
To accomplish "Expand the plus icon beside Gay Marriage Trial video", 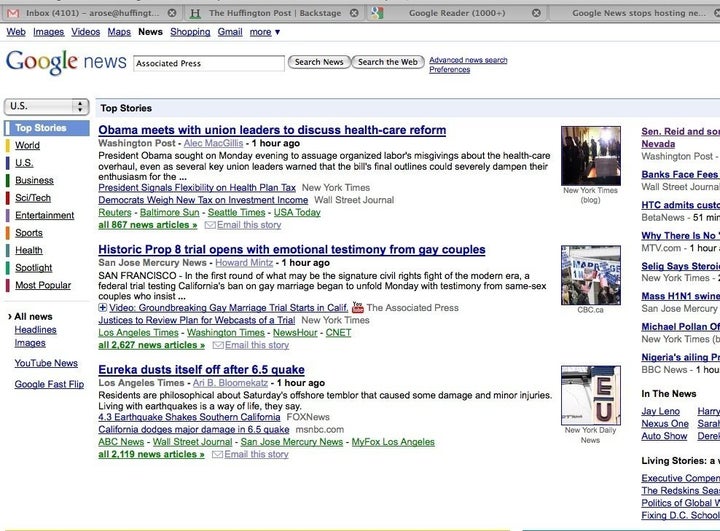I will (x=102, y=308).
